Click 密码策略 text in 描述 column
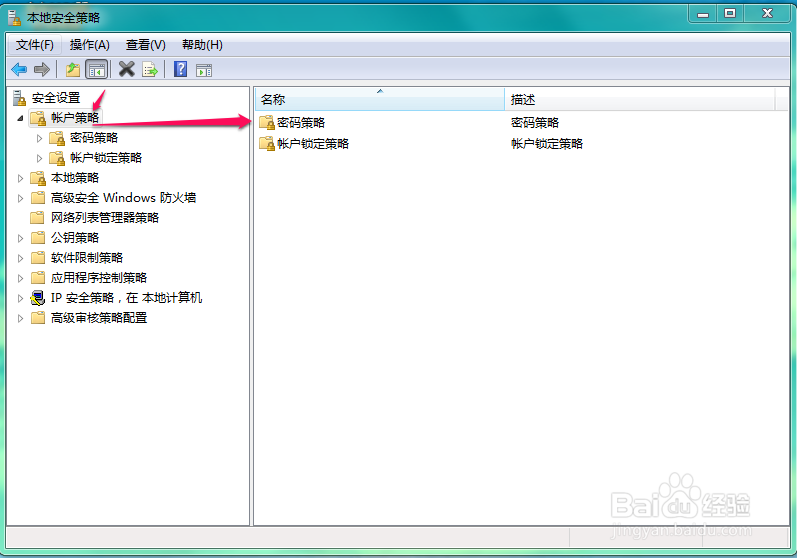This screenshot has width=797, height=558. tap(535, 122)
